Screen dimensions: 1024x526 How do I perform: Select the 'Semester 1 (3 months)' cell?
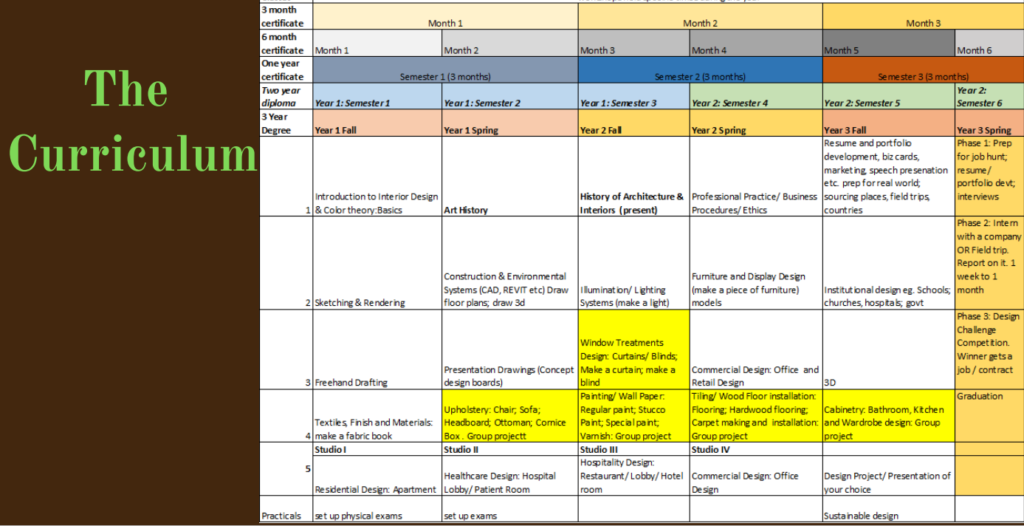444,76
